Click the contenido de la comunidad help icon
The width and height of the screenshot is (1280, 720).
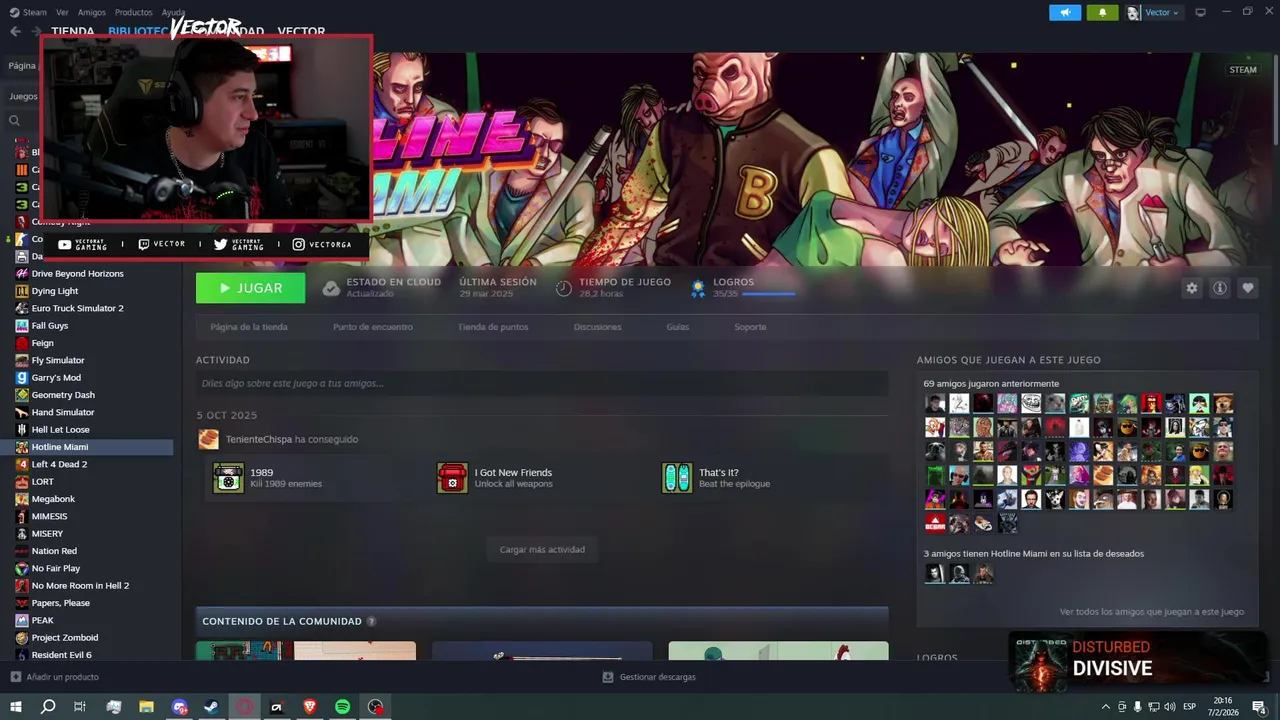pyautogui.click(x=371, y=621)
